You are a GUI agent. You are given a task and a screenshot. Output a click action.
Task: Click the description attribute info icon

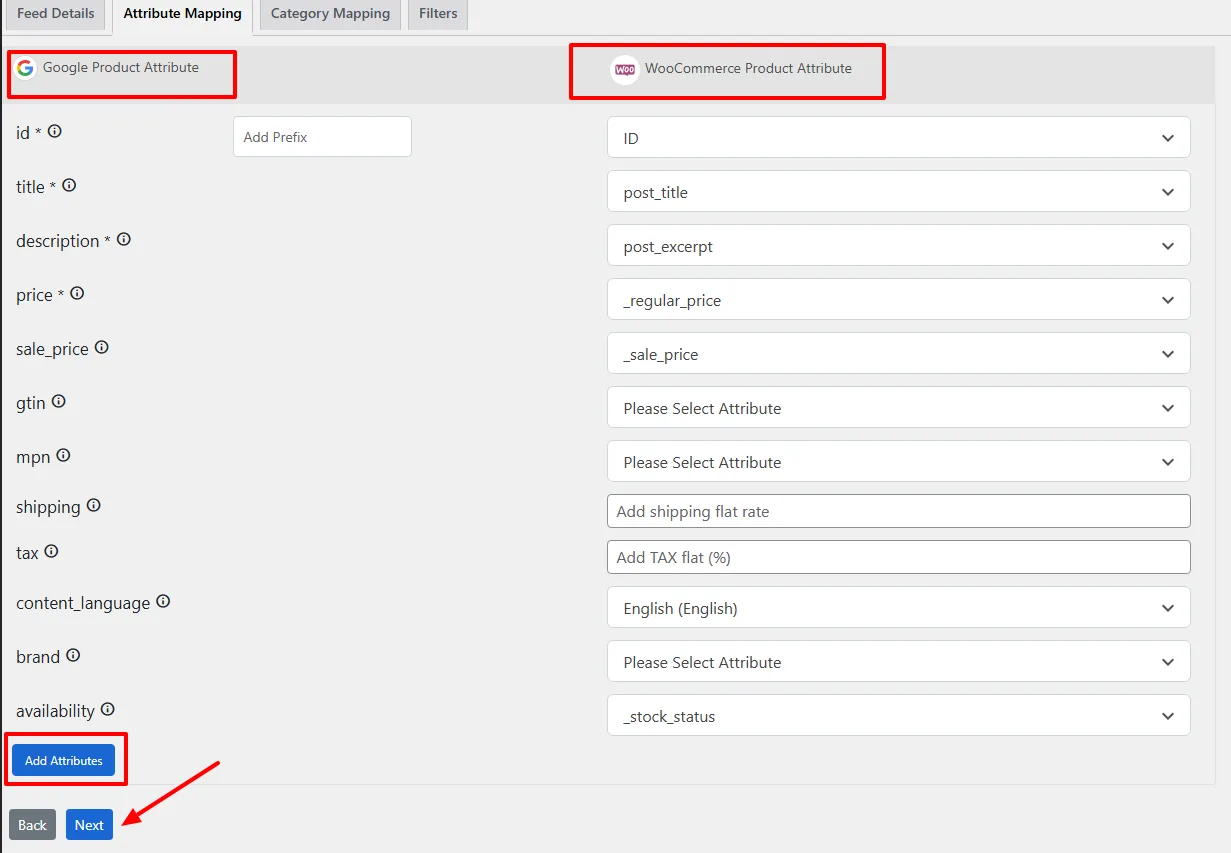click(x=123, y=238)
